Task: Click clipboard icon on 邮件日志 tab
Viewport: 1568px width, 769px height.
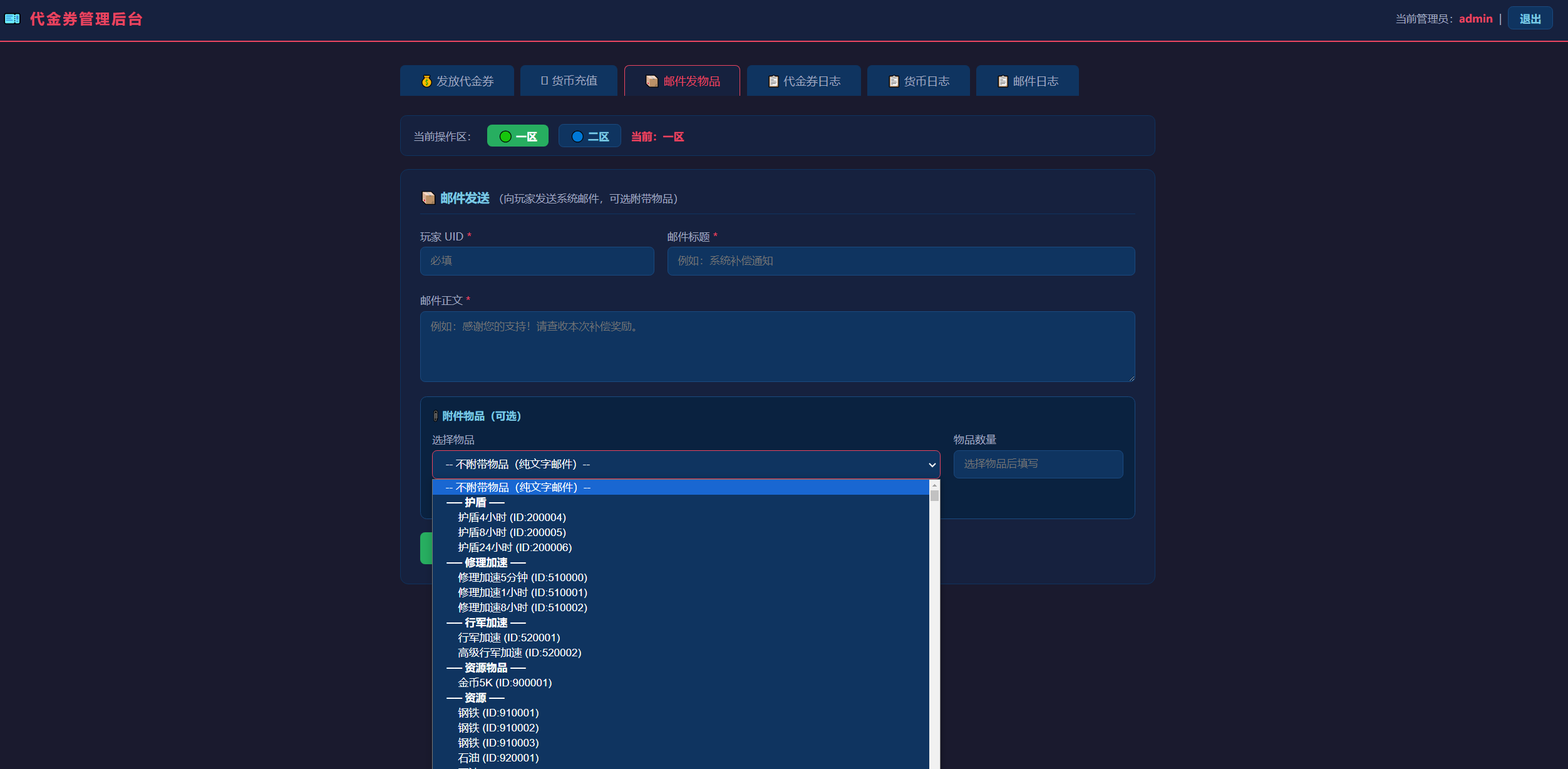Action: [1003, 81]
